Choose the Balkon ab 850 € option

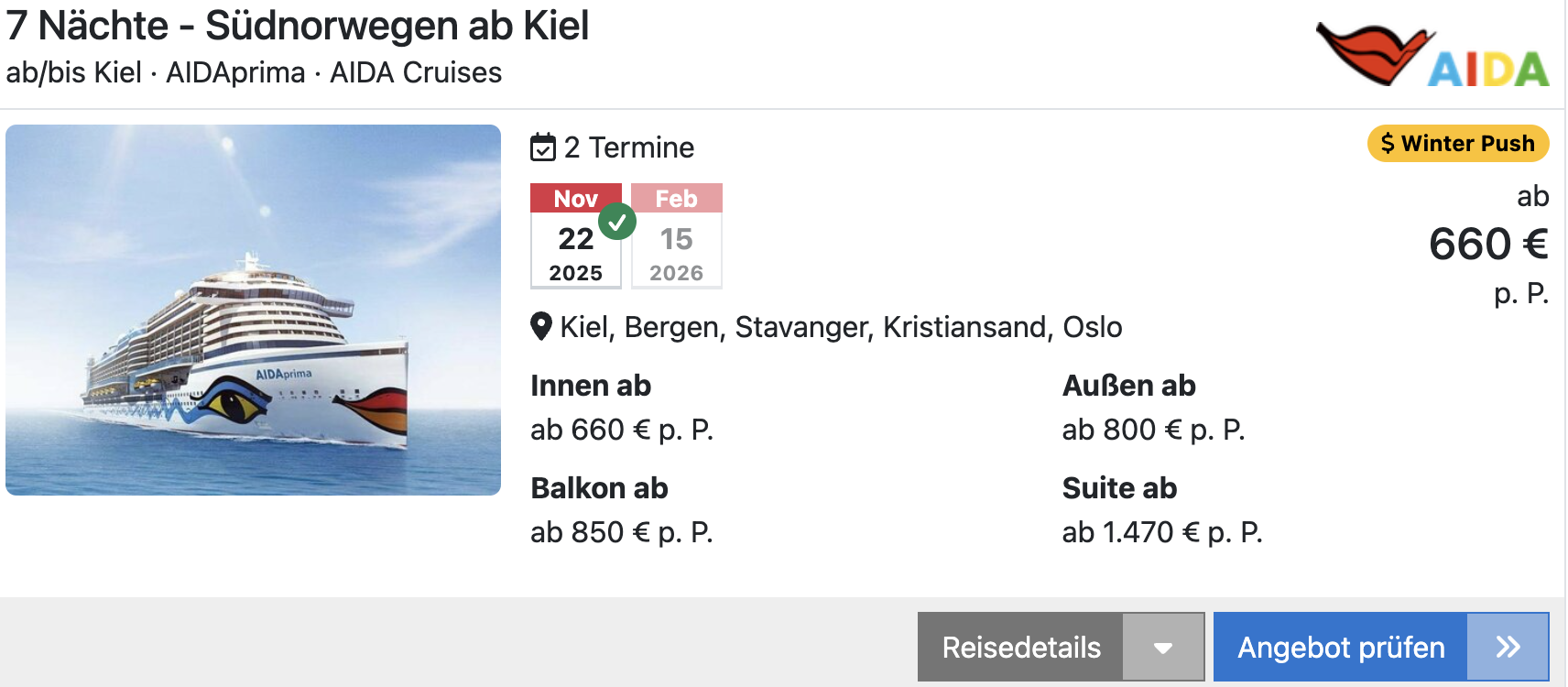[622, 510]
